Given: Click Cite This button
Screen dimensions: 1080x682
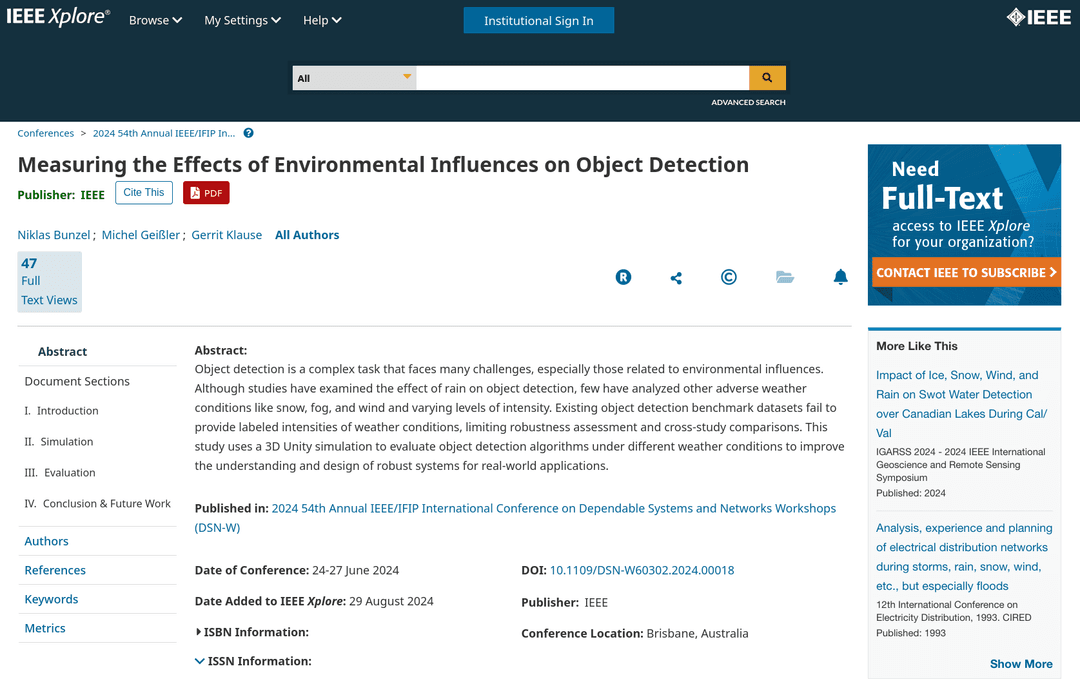Looking at the screenshot, I should pyautogui.click(x=144, y=192).
